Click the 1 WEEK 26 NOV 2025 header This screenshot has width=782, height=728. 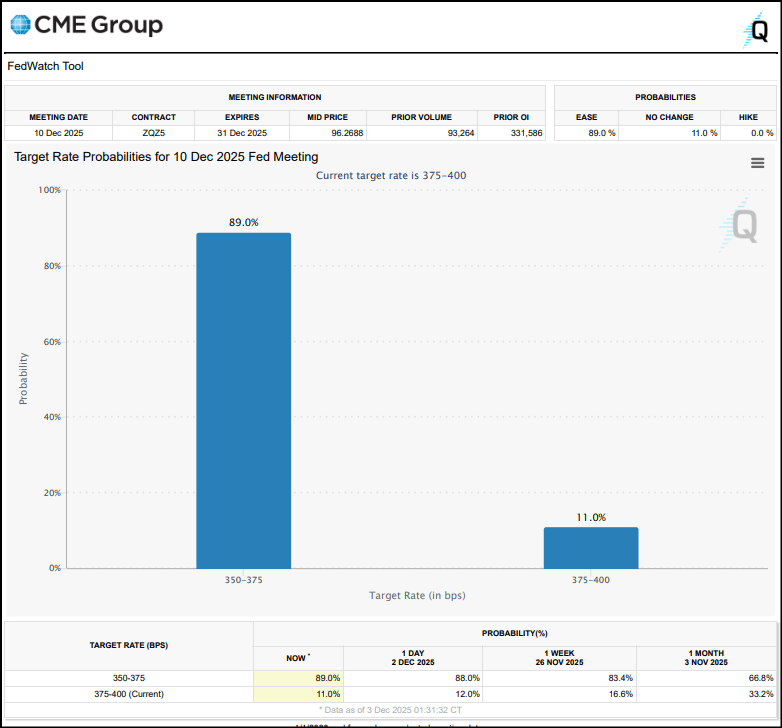pyautogui.click(x=560, y=658)
